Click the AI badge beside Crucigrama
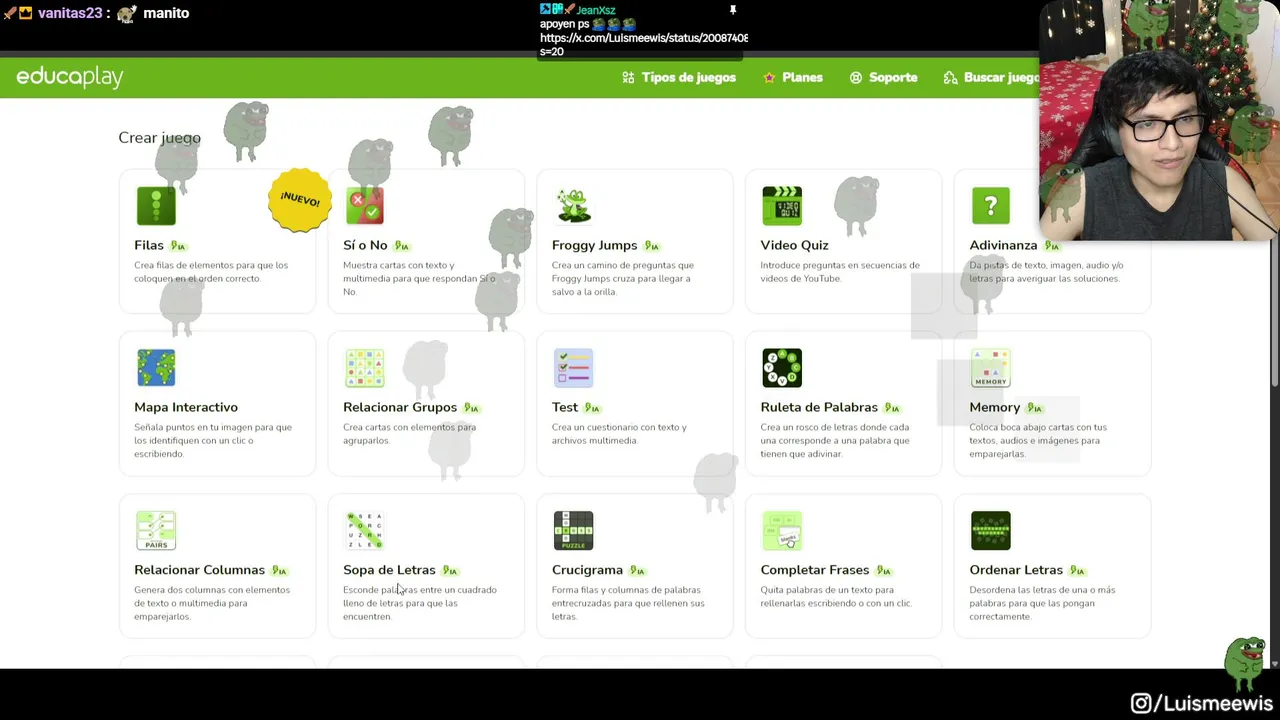Image resolution: width=1280 pixels, height=720 pixels. tap(638, 571)
